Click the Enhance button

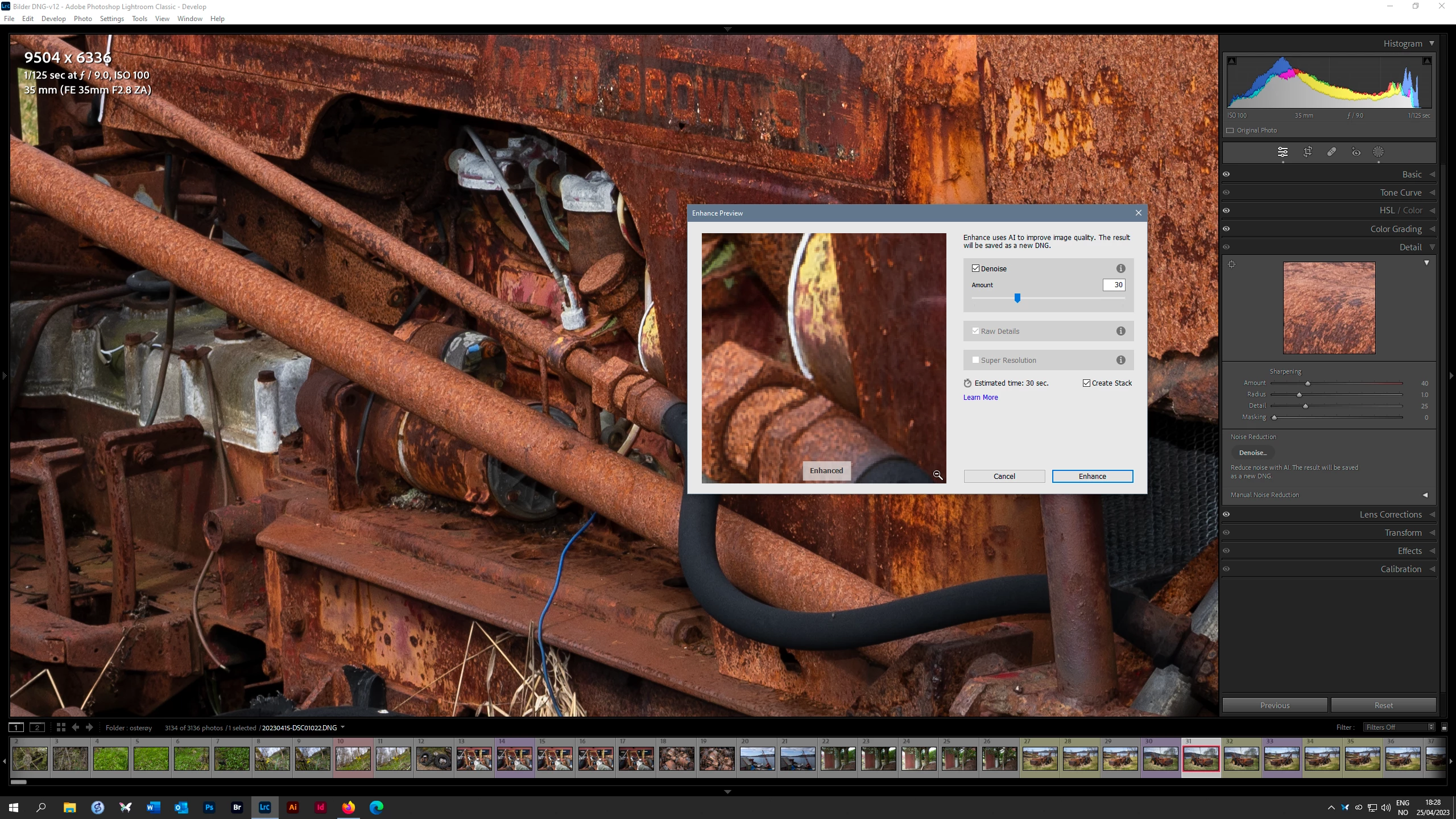[x=1092, y=477]
